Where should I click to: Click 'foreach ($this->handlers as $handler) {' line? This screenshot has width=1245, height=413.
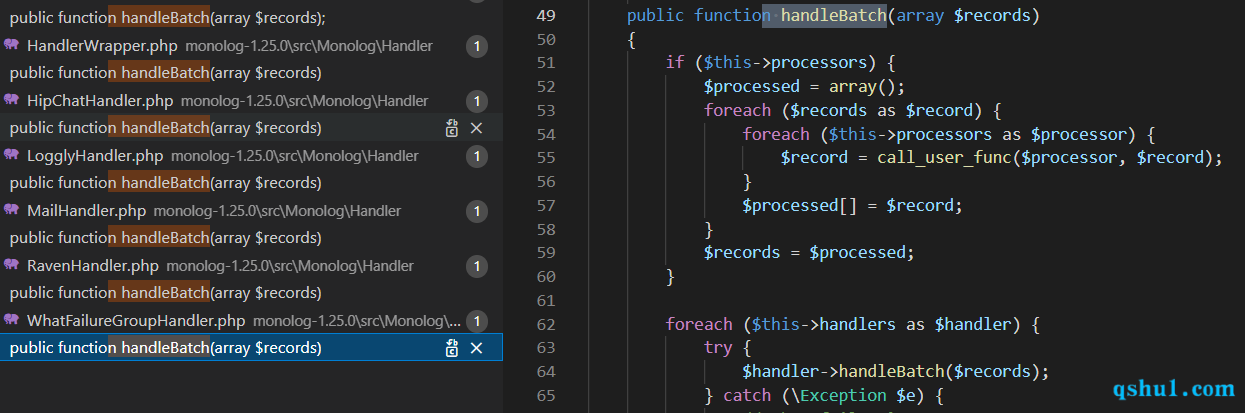tap(853, 324)
